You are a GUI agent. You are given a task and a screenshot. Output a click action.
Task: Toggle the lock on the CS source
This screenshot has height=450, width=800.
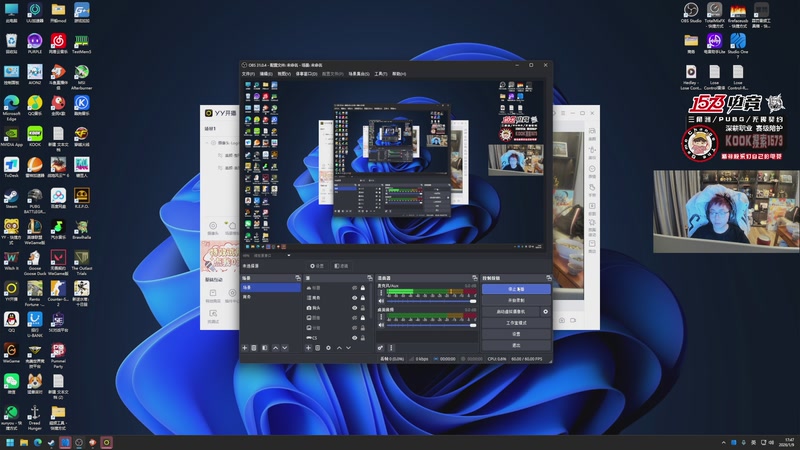[x=363, y=338]
